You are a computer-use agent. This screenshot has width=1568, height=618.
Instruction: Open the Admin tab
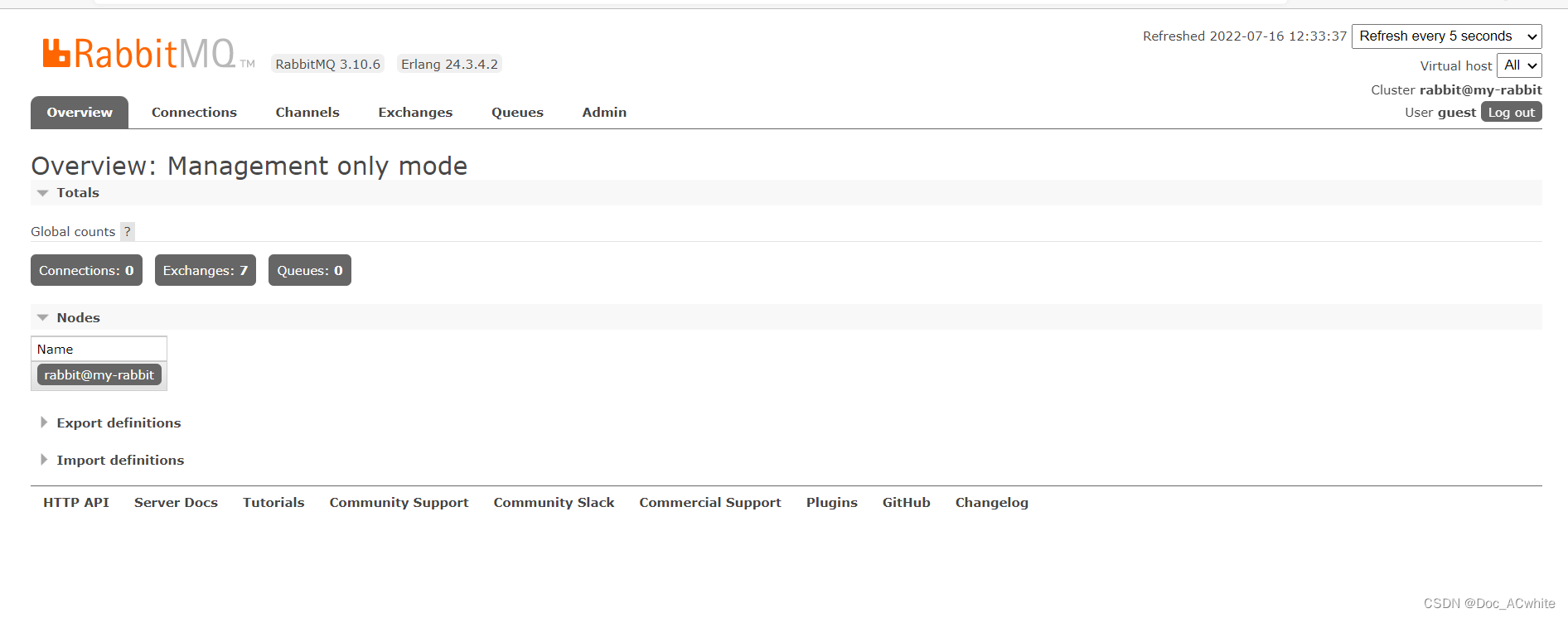click(x=604, y=113)
